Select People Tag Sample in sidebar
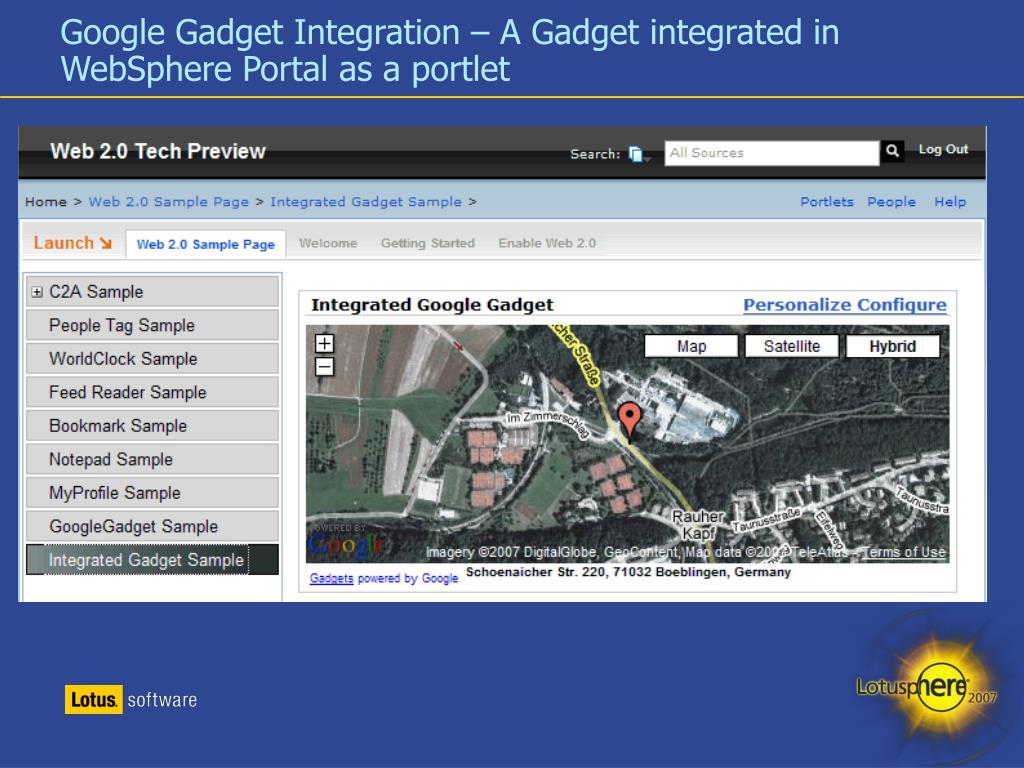 [x=152, y=325]
